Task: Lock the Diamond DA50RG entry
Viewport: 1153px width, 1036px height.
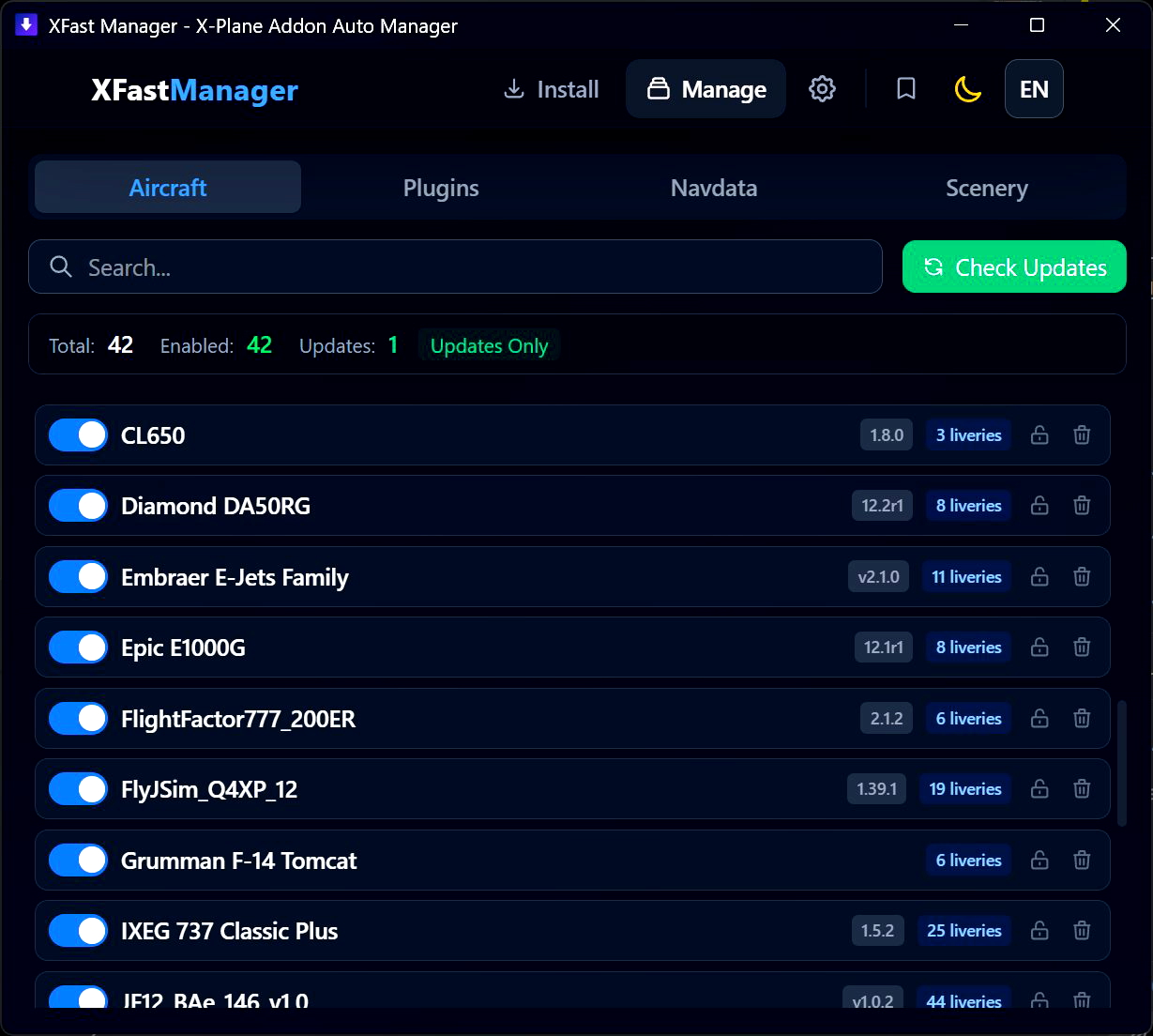Action: [x=1039, y=506]
